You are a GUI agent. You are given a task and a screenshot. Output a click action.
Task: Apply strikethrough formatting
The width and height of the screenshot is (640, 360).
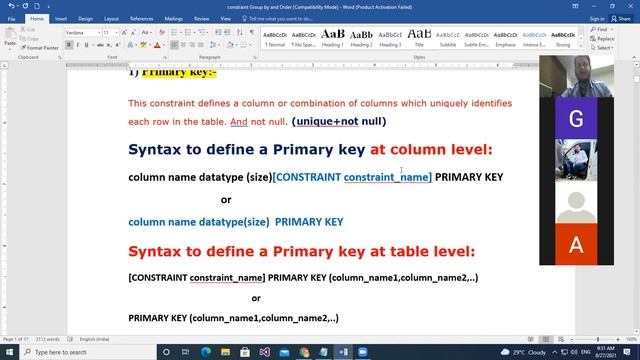[100, 45]
